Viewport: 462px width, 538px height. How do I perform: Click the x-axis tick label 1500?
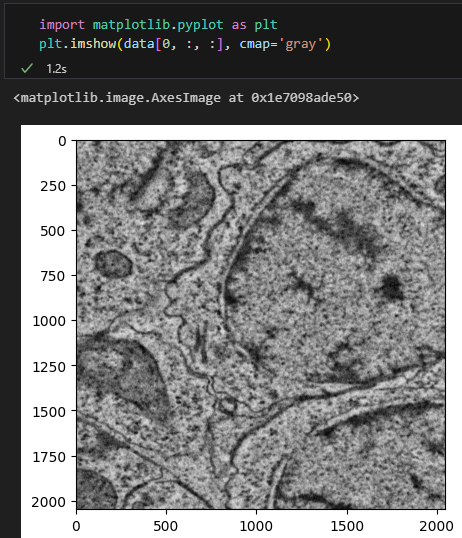point(347,526)
